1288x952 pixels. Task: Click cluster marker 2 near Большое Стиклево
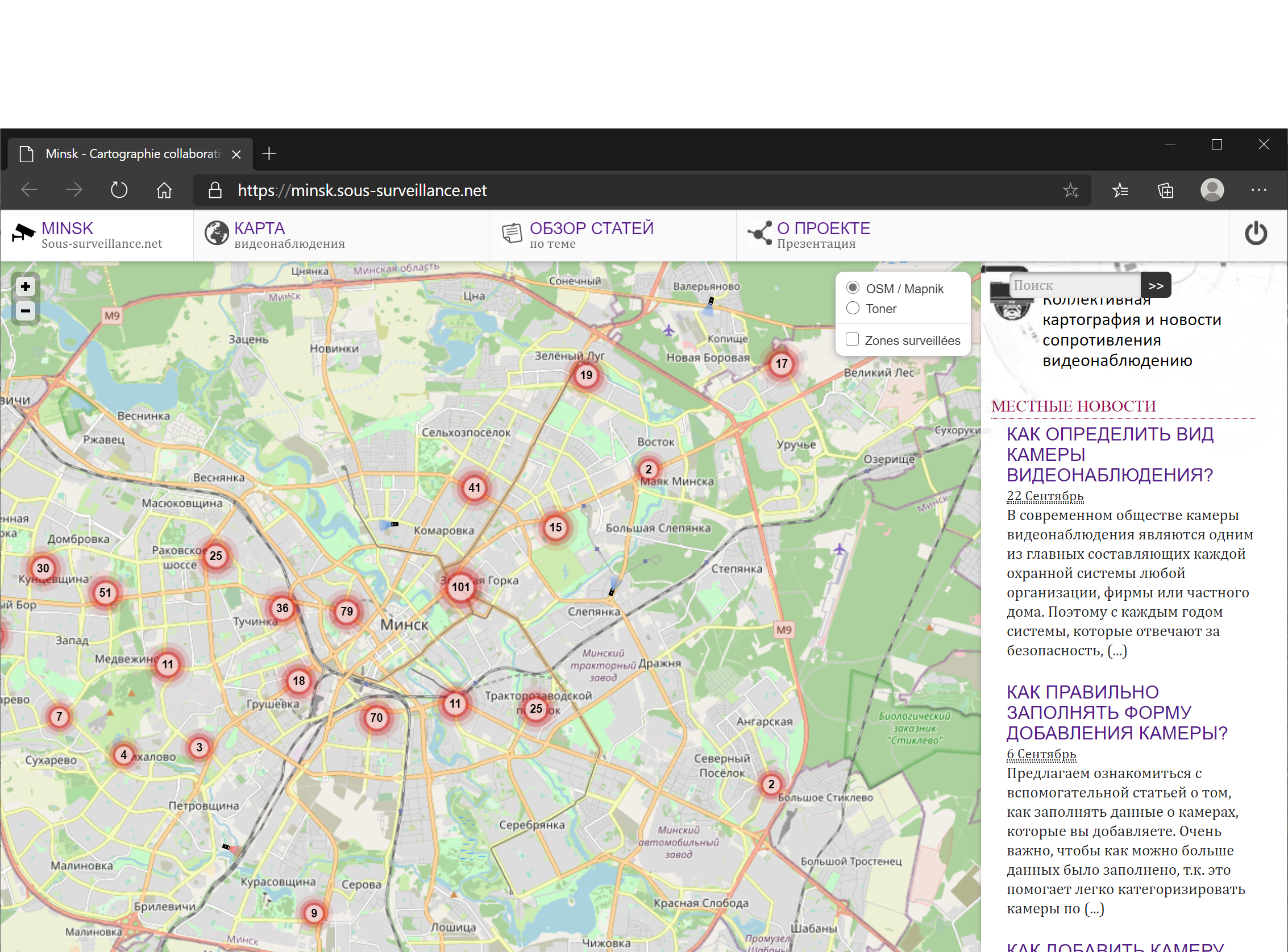tap(771, 784)
